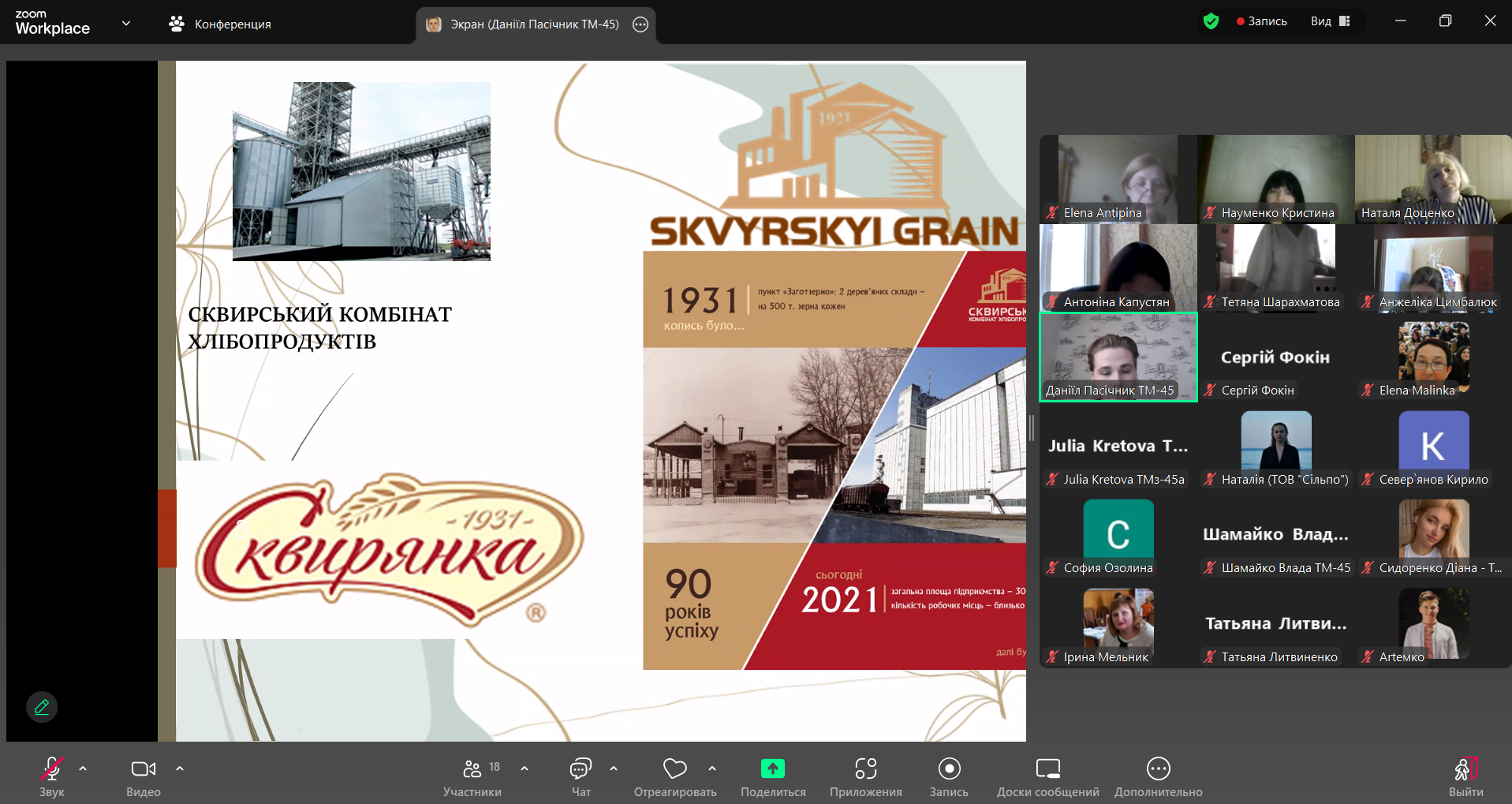Select Науменко Кристина's video tile
This screenshot has height=804, width=1512.
click(1275, 179)
